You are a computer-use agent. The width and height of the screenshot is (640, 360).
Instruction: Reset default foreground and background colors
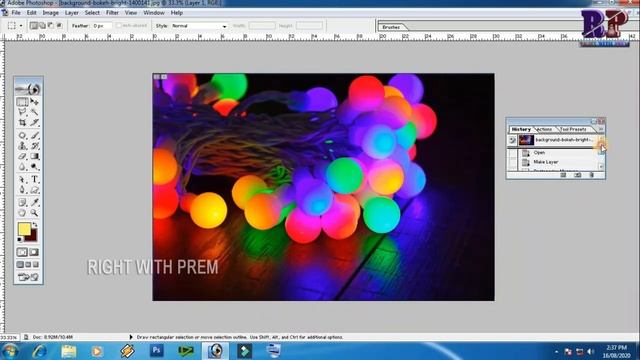click(20, 240)
